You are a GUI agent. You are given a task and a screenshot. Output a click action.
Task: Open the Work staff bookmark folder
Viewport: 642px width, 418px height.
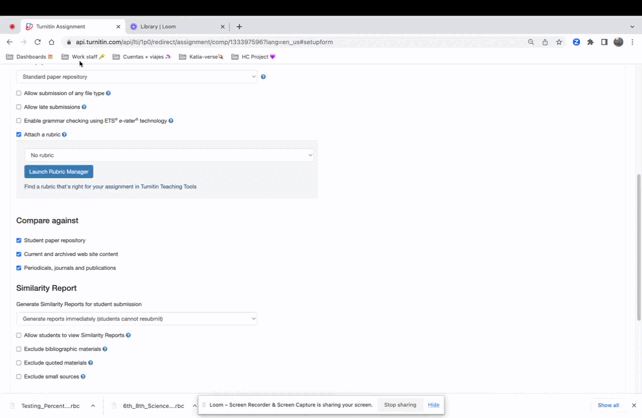point(84,57)
